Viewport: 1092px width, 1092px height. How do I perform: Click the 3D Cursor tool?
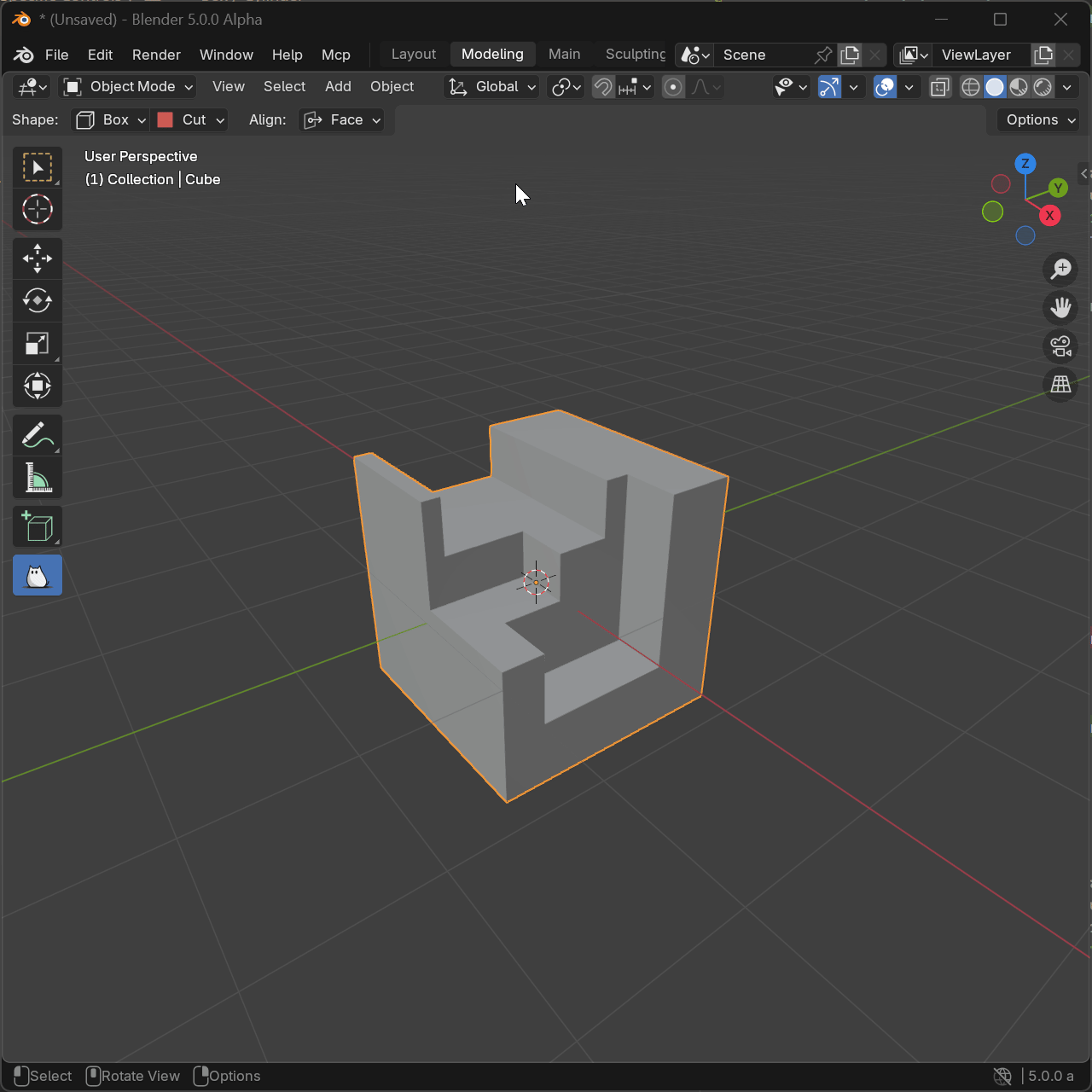coord(38,210)
